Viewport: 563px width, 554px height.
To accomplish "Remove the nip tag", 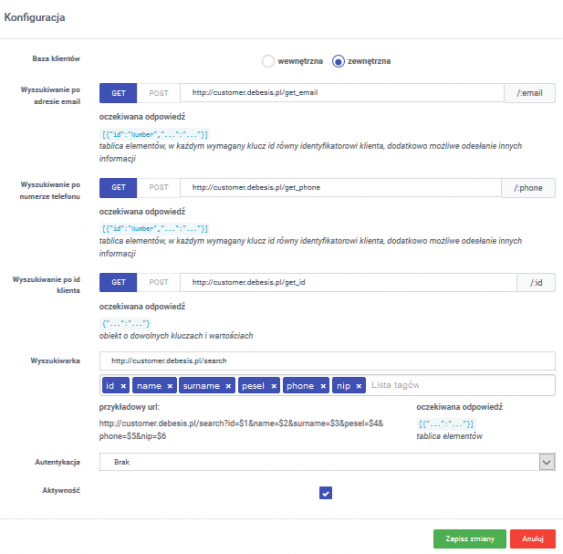I will 358,386.
